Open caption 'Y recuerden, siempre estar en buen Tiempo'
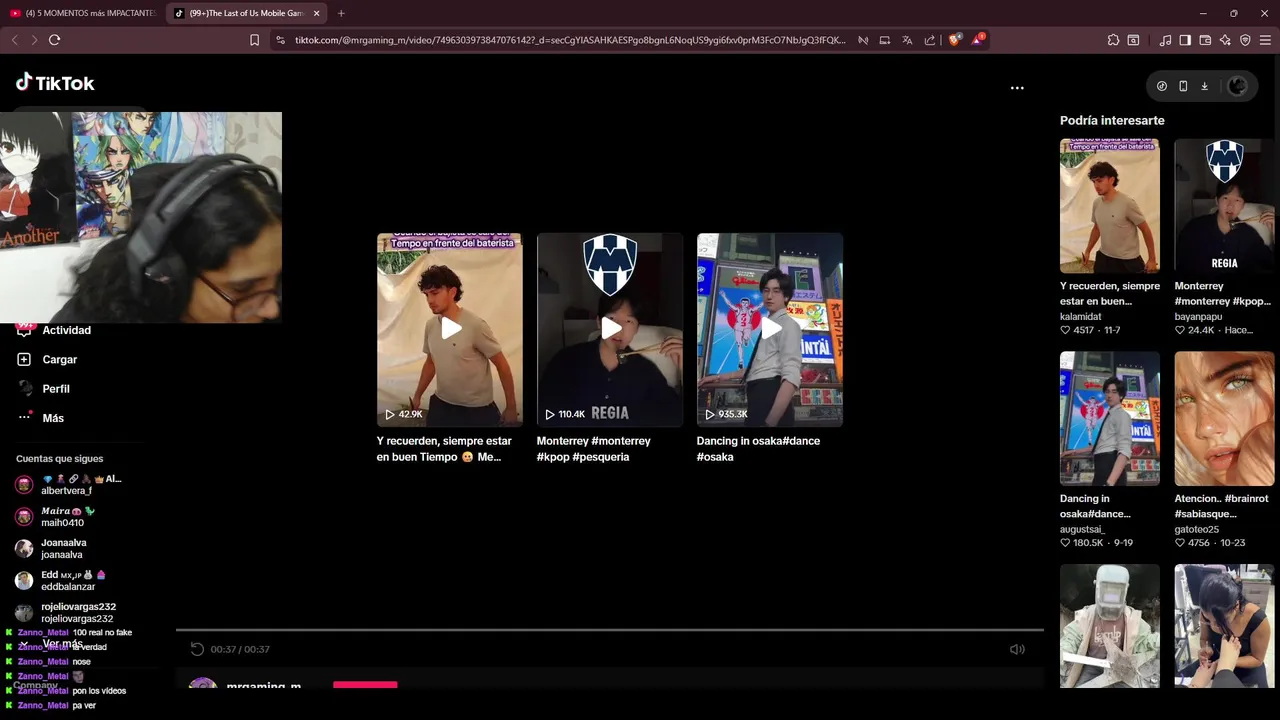The image size is (1280, 720). coord(444,449)
